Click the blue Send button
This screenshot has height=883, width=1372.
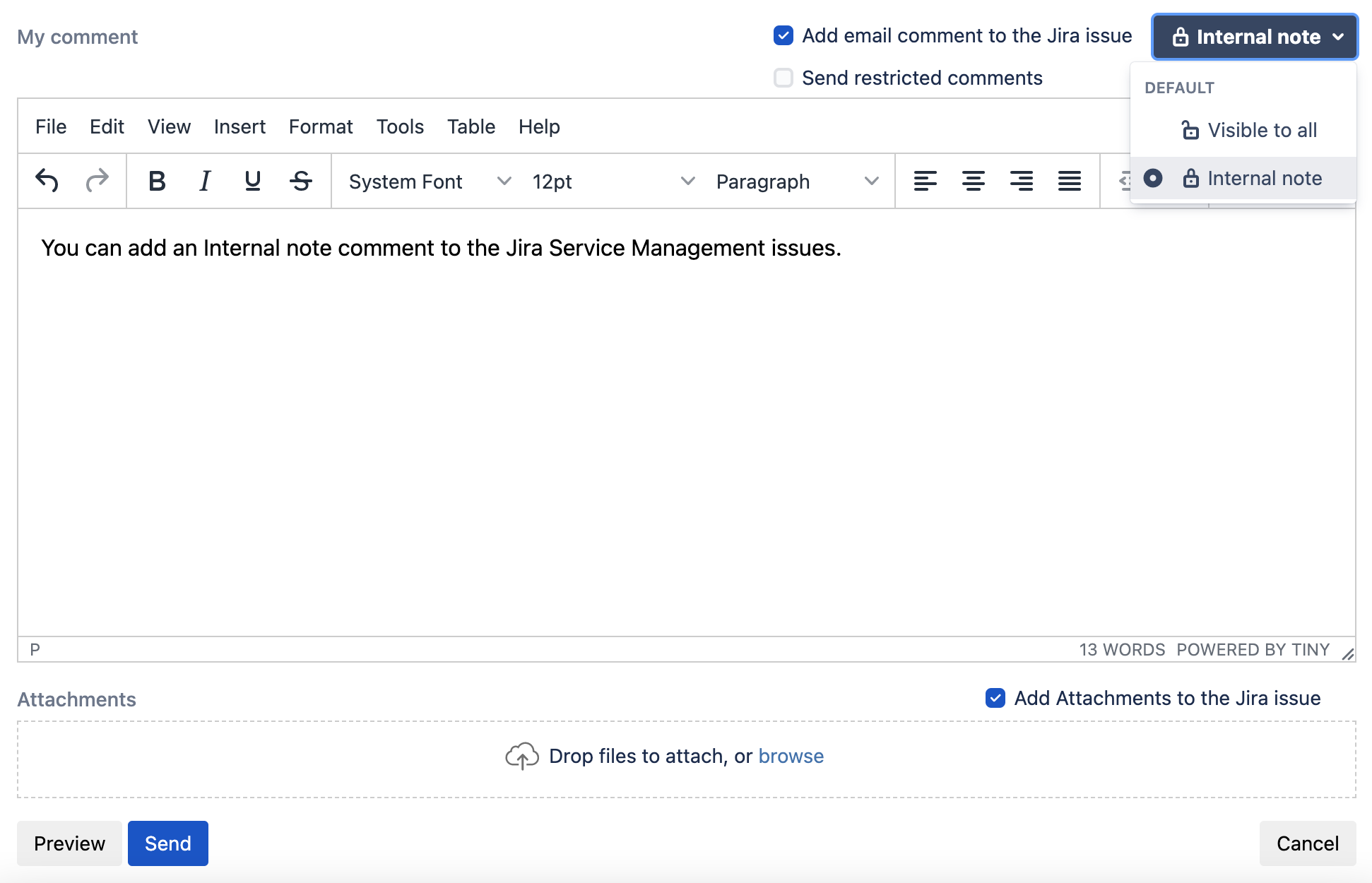[x=167, y=843]
